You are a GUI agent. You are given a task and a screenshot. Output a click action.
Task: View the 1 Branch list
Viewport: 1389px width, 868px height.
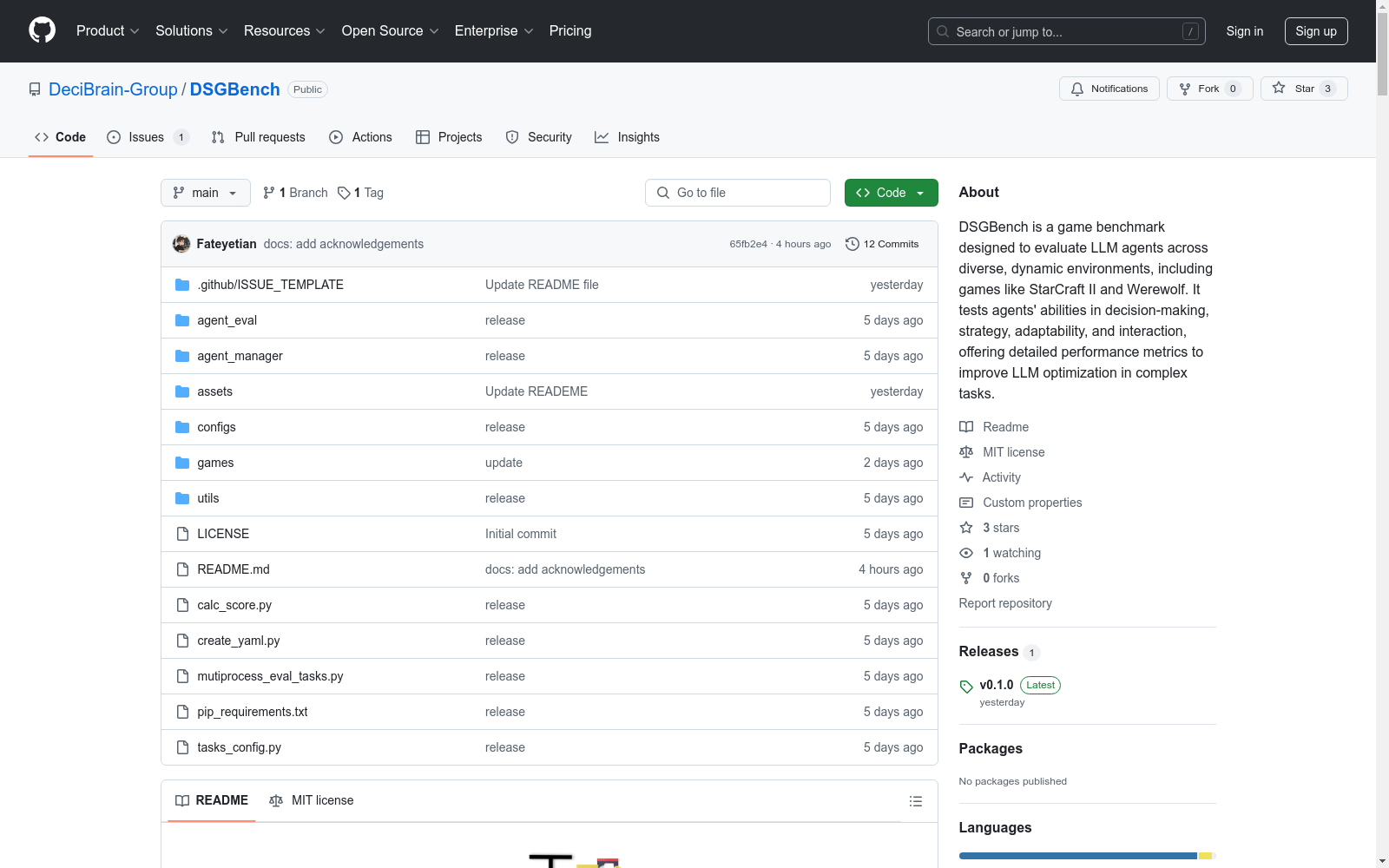295,193
